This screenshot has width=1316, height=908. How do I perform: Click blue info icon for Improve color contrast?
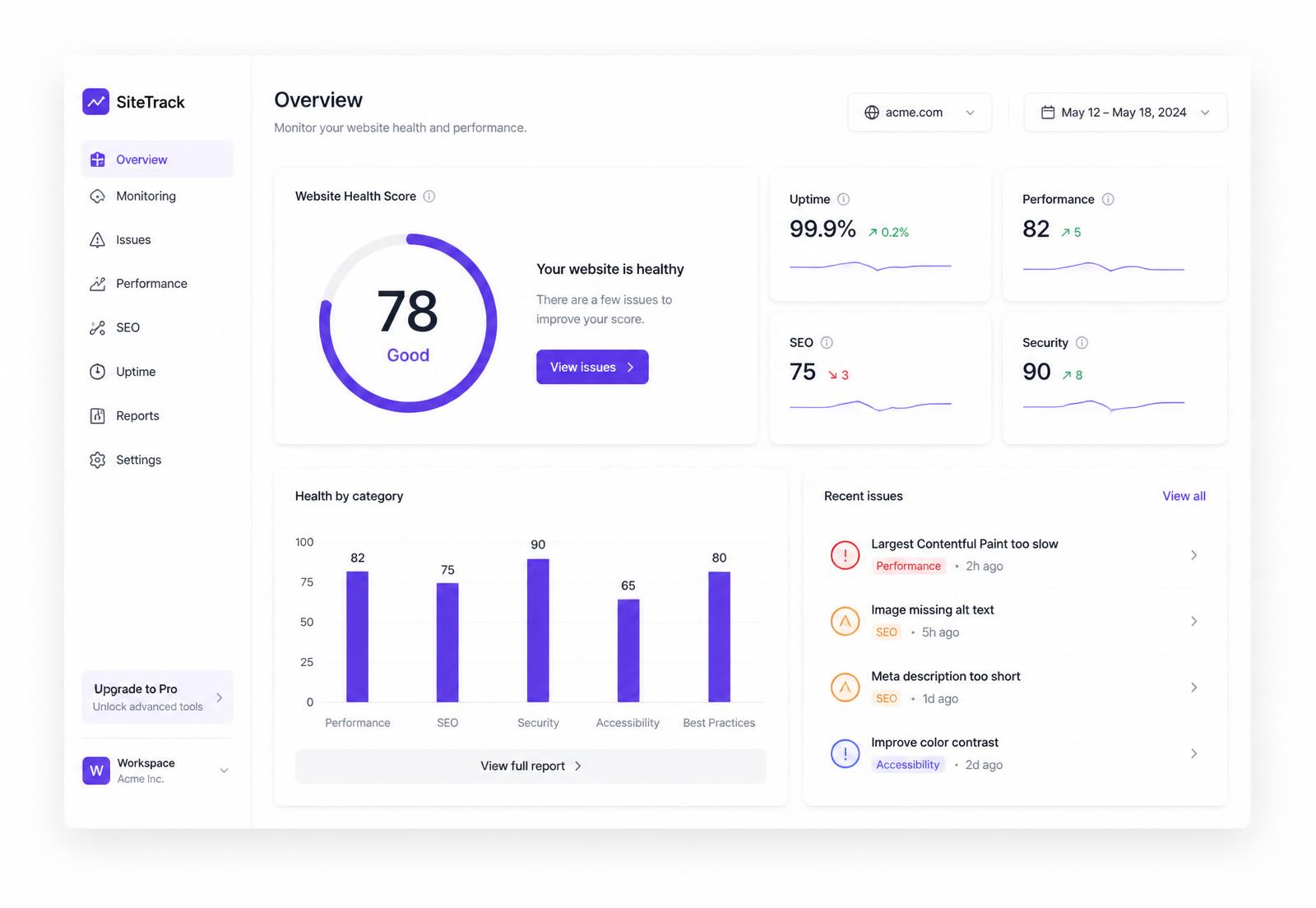[845, 753]
